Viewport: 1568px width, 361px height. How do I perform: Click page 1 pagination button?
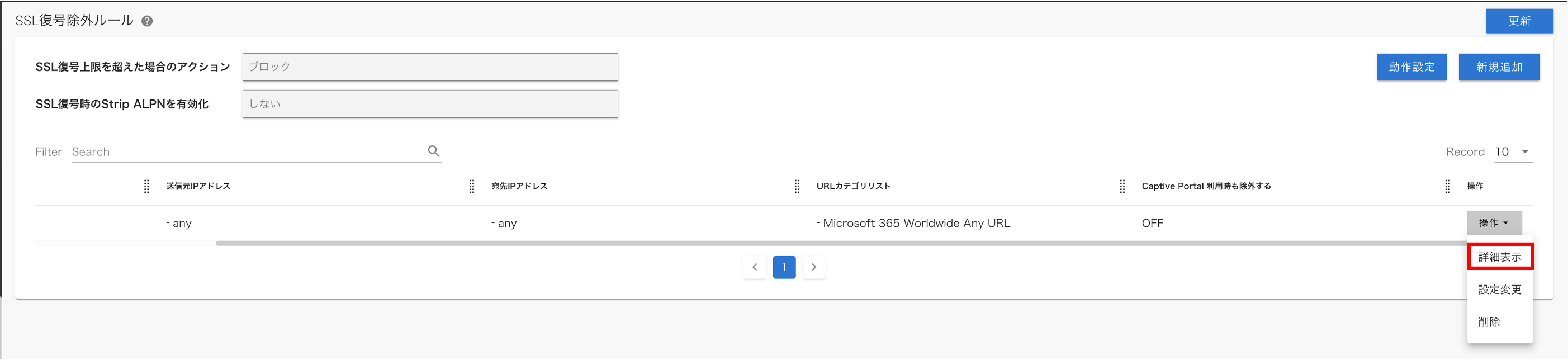point(784,267)
